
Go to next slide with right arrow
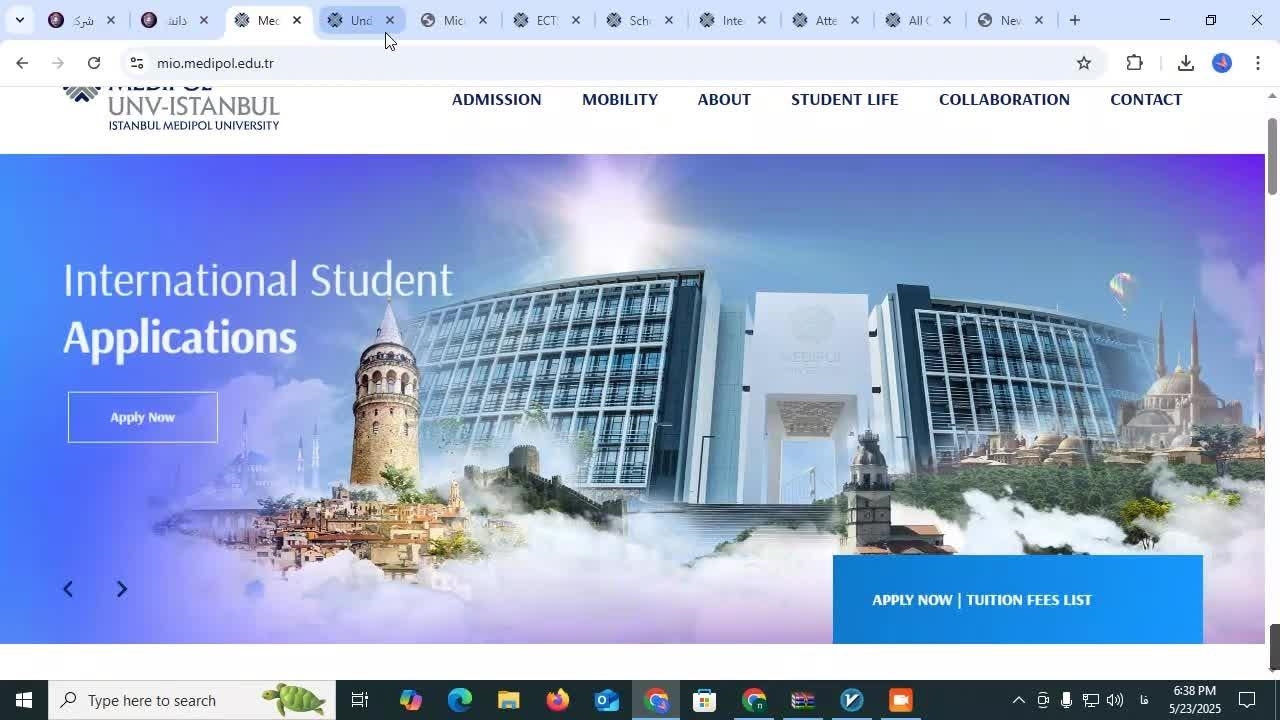click(x=121, y=589)
